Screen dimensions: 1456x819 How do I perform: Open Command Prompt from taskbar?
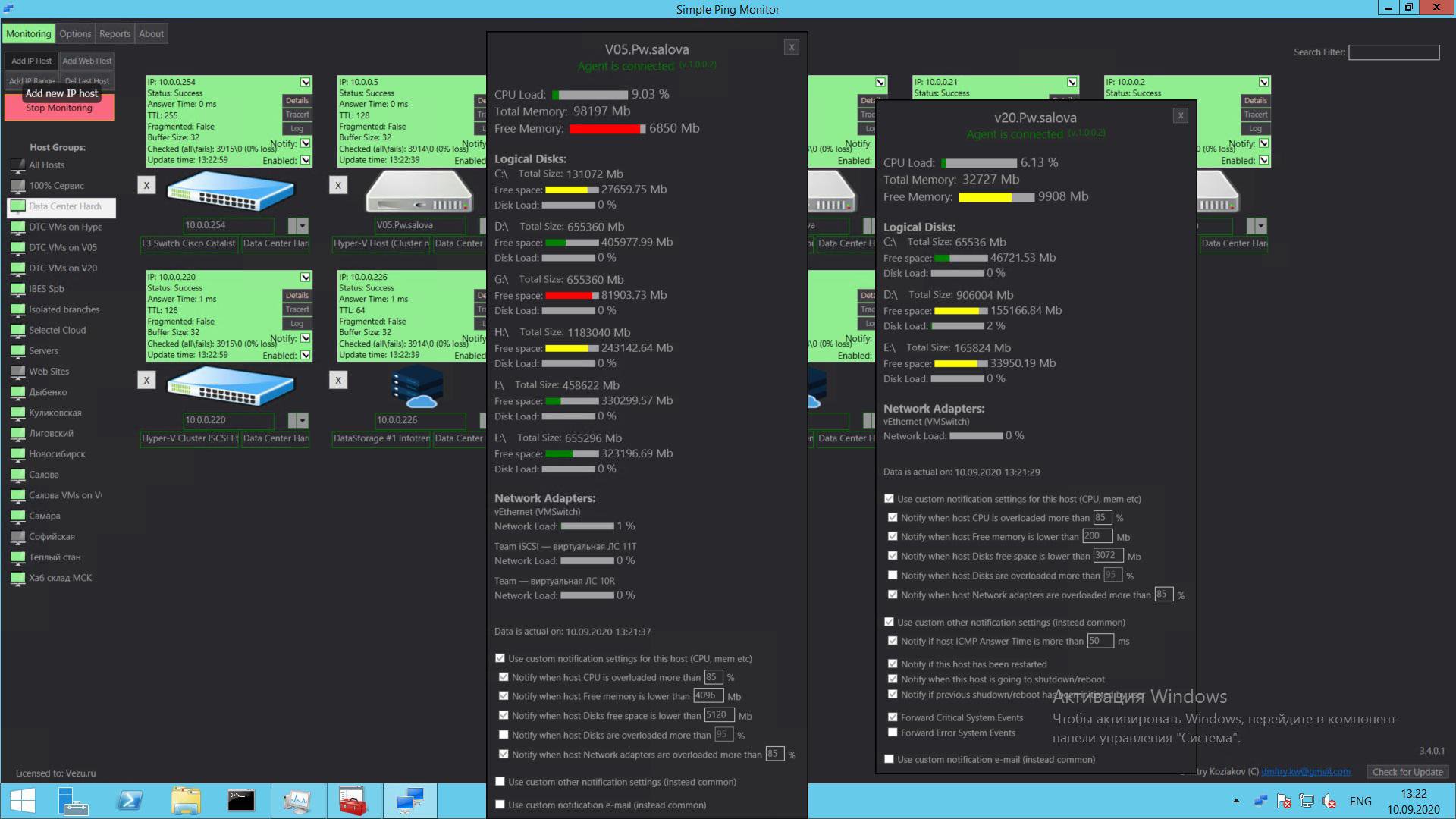pos(241,801)
